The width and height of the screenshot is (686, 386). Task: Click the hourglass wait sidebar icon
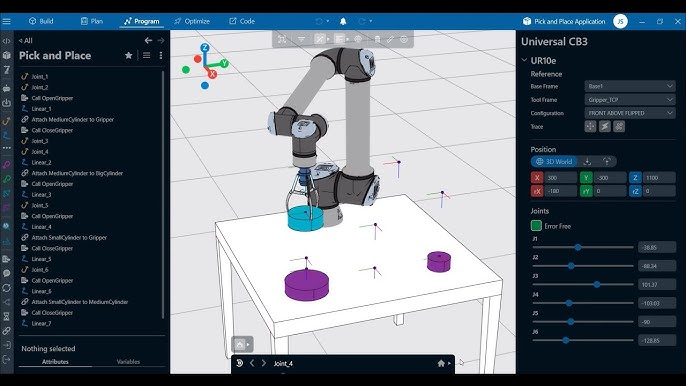pyautogui.click(x=6, y=316)
